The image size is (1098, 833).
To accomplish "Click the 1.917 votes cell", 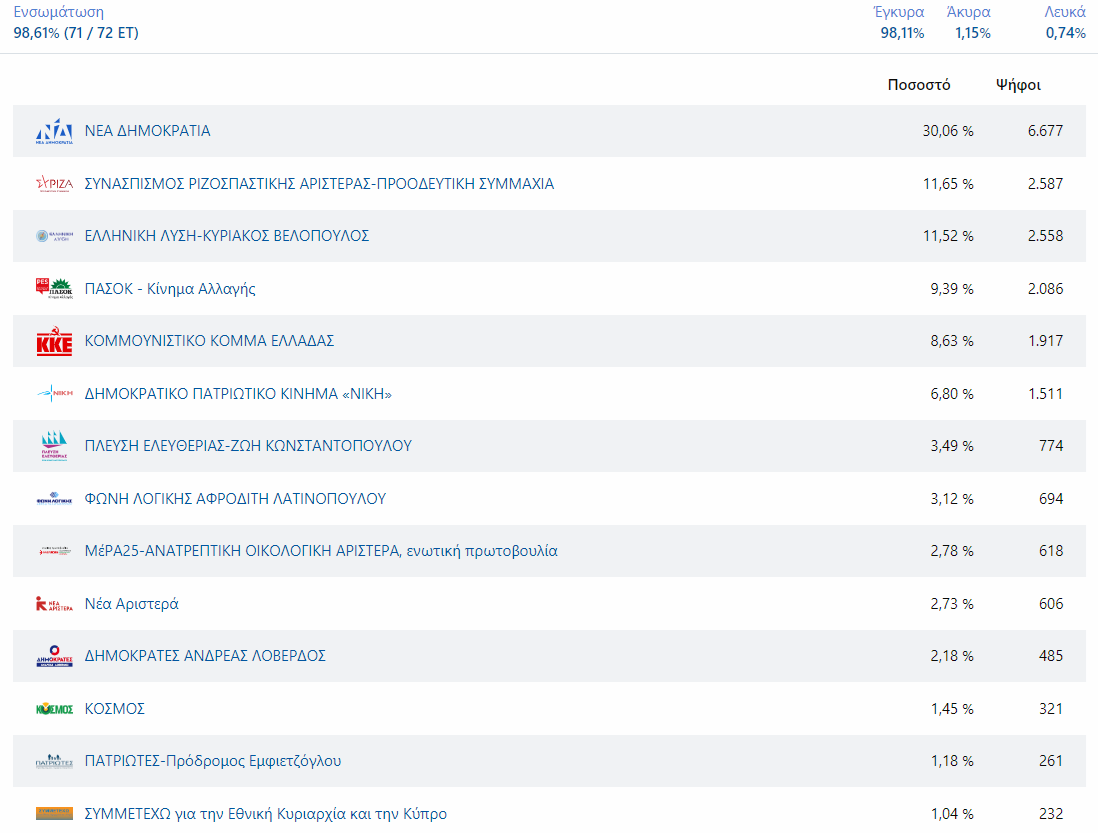I will pyautogui.click(x=1045, y=341).
